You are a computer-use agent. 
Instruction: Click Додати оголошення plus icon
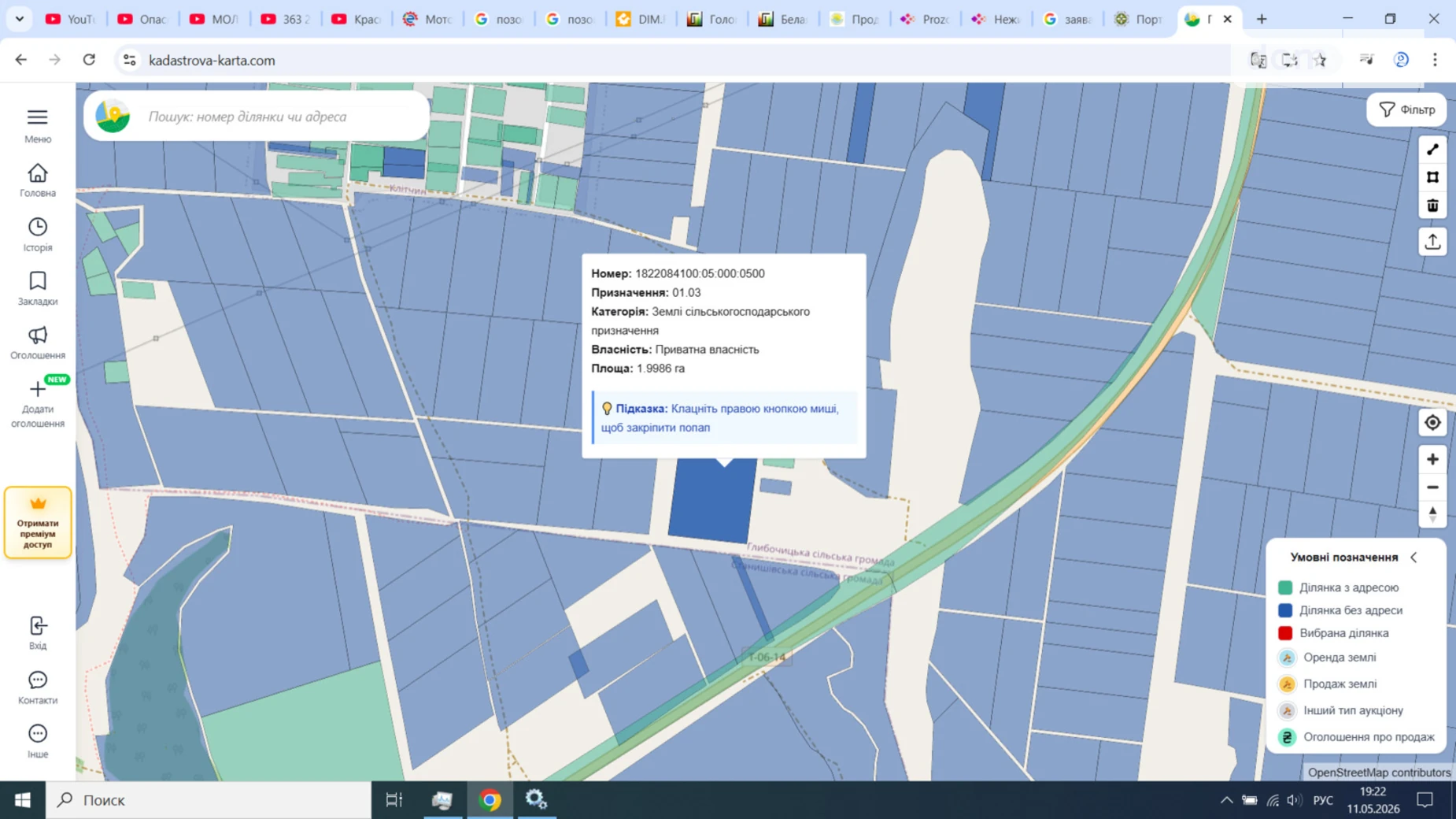point(37,389)
